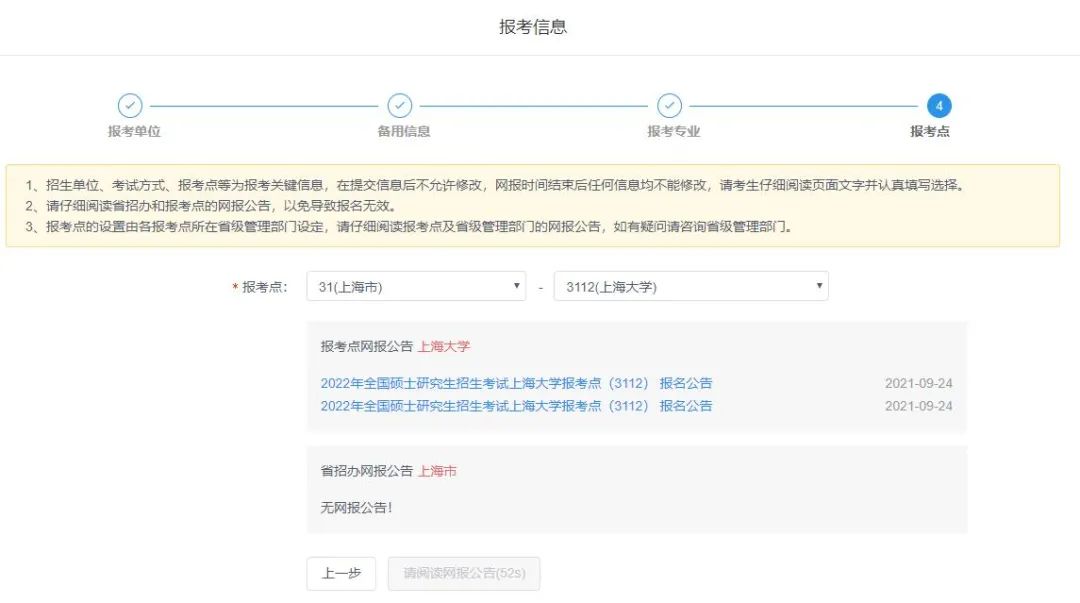Viewport: 1080px width, 603px height.
Task: Click the red 上海大学 text in announcement header
Action: [443, 347]
